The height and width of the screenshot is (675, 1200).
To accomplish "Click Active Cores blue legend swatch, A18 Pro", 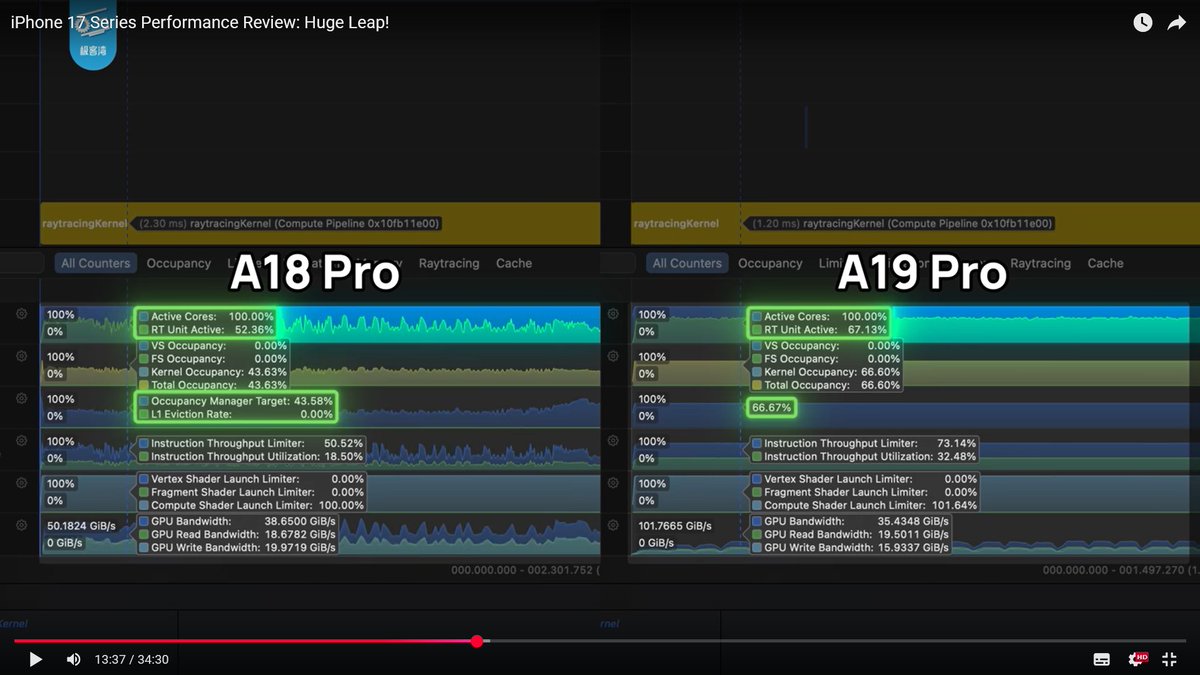I will point(144,317).
